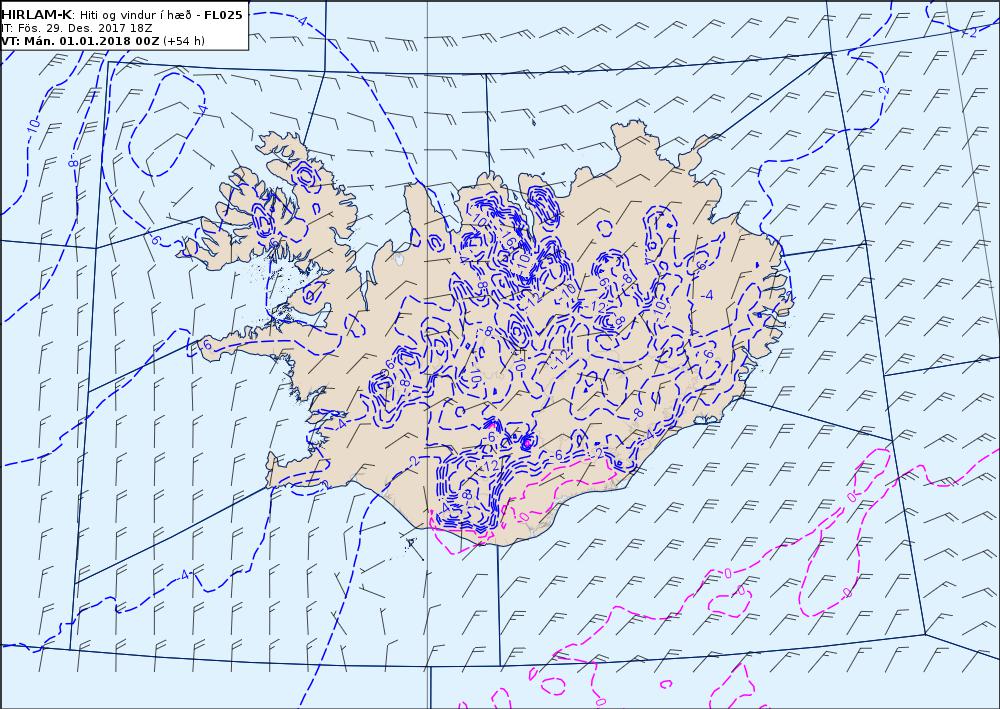The height and width of the screenshot is (709, 1000).
Task: Click the bold HIRLAM-K model name in the title box
Action: (36, 15)
